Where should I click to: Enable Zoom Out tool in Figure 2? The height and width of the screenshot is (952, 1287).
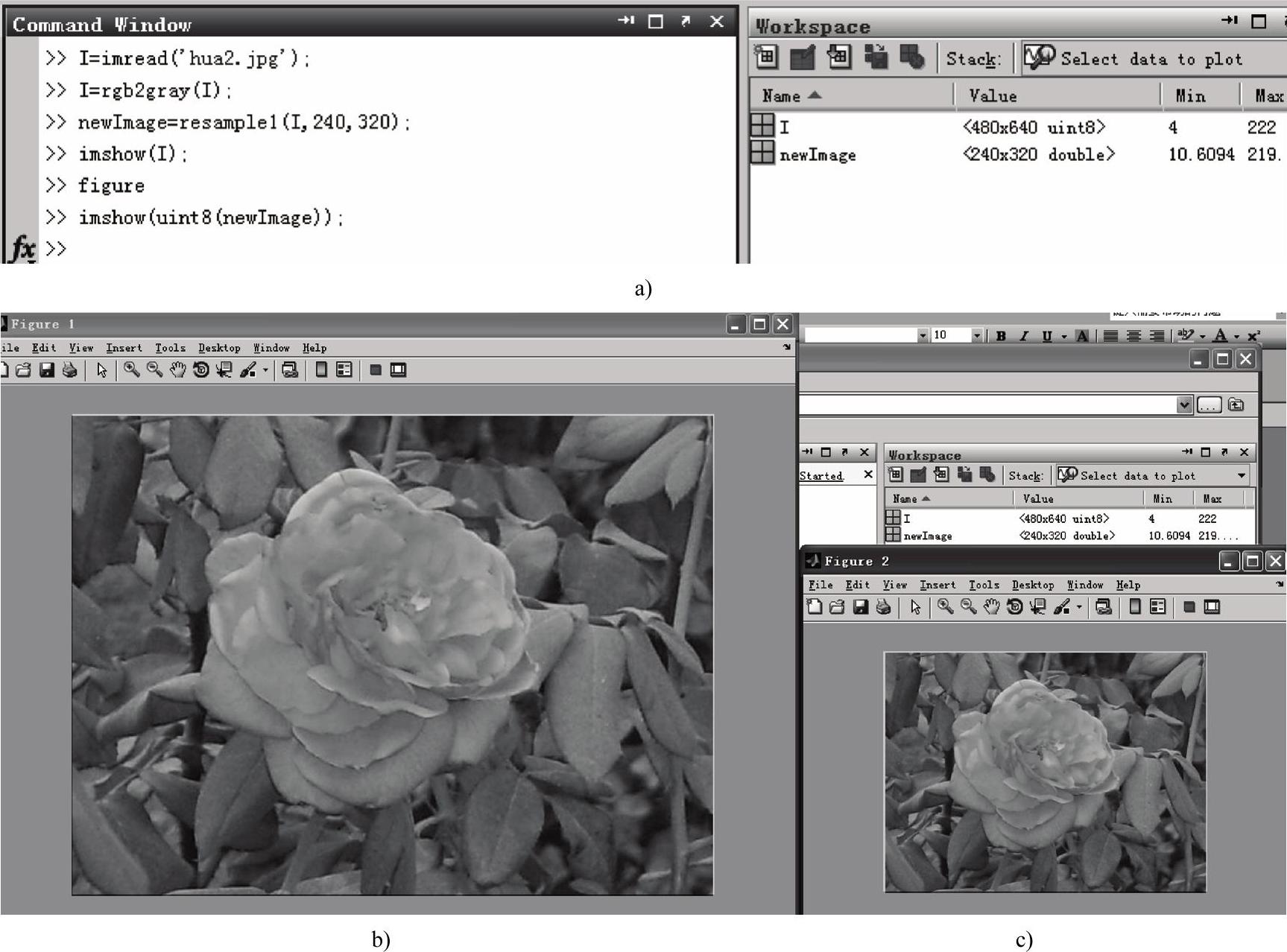[x=968, y=607]
